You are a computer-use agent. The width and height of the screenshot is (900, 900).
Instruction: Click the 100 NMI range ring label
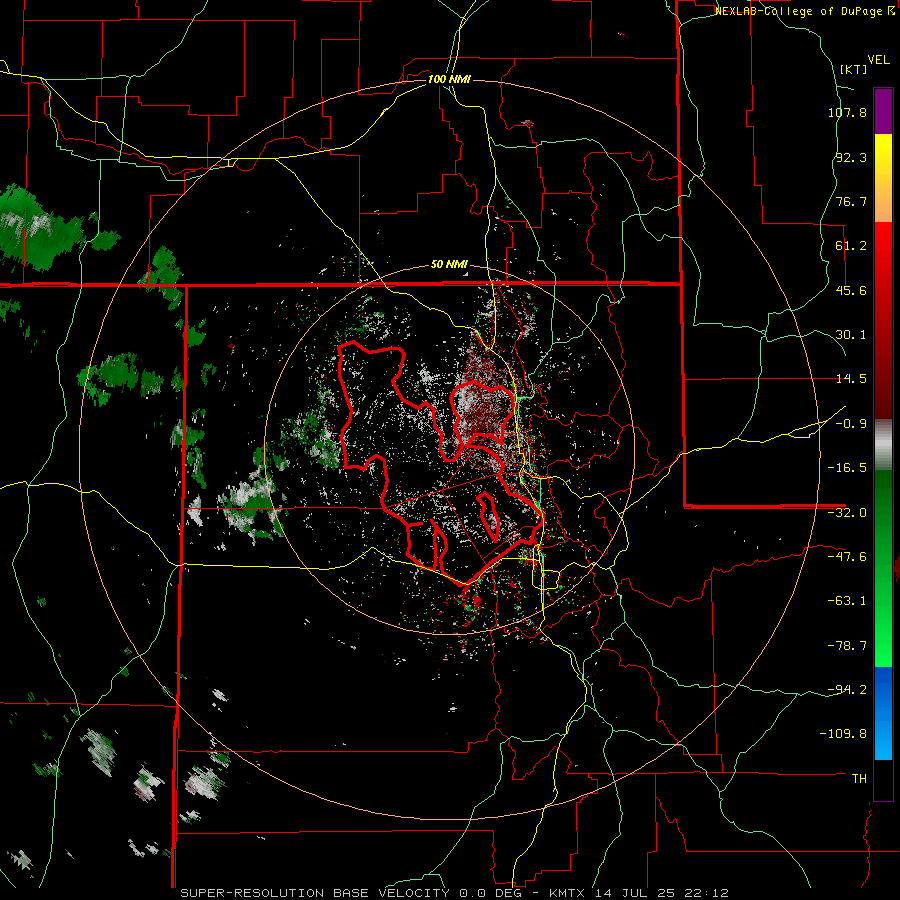tap(449, 79)
